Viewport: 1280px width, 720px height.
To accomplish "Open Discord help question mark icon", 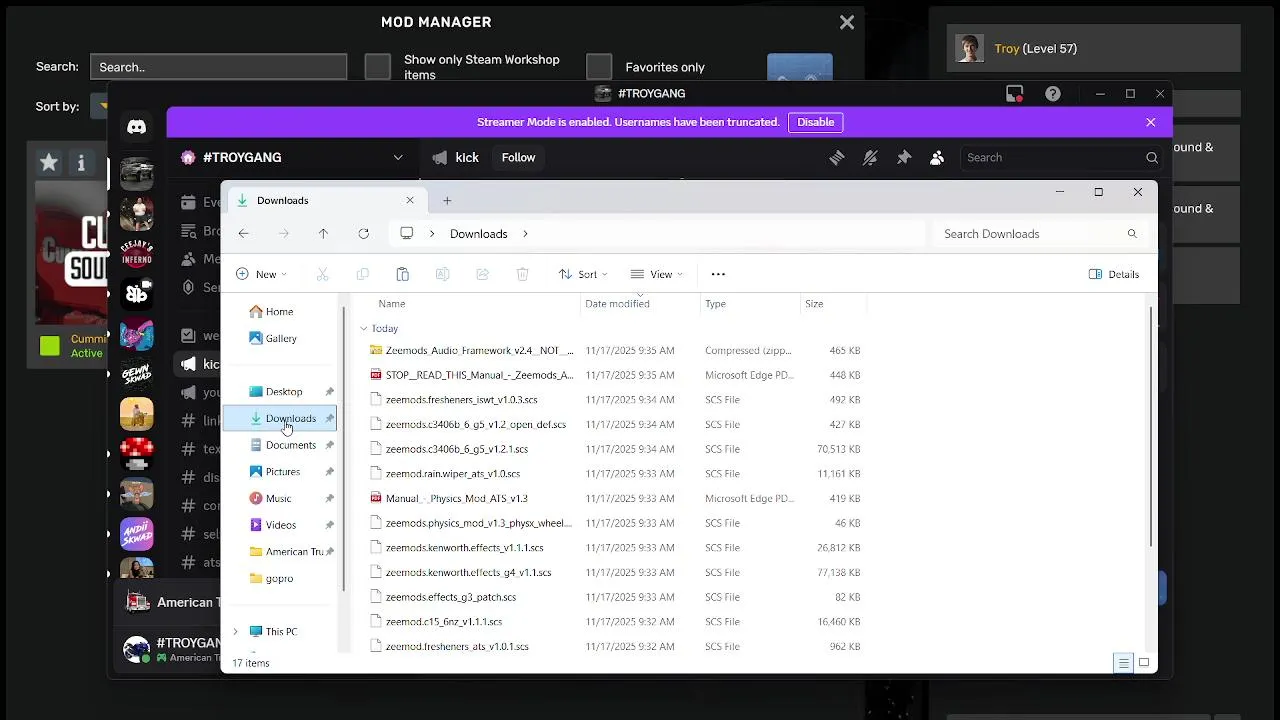I will 1053,94.
